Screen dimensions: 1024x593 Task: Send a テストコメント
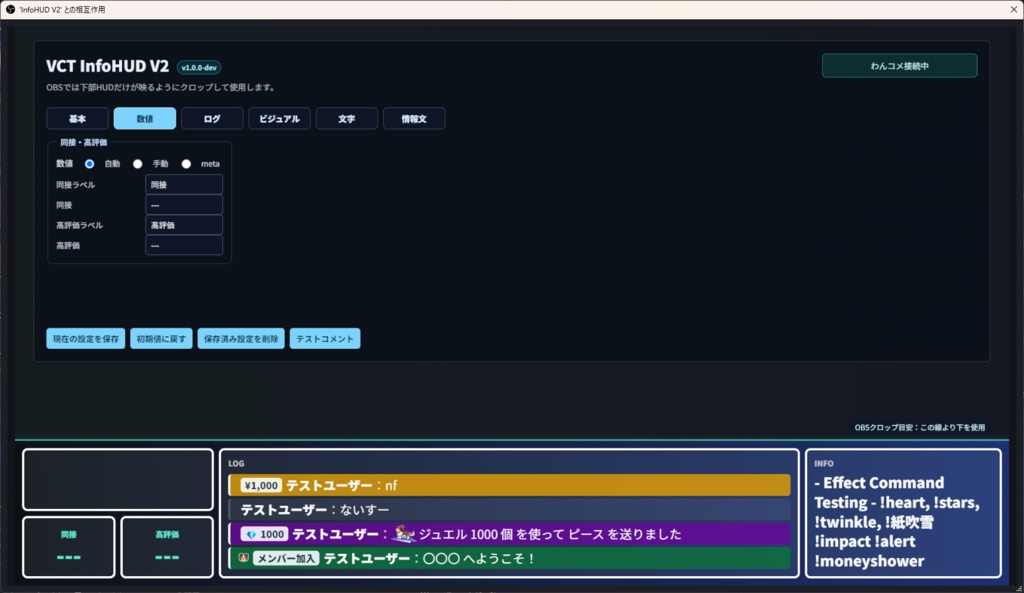pyautogui.click(x=325, y=338)
